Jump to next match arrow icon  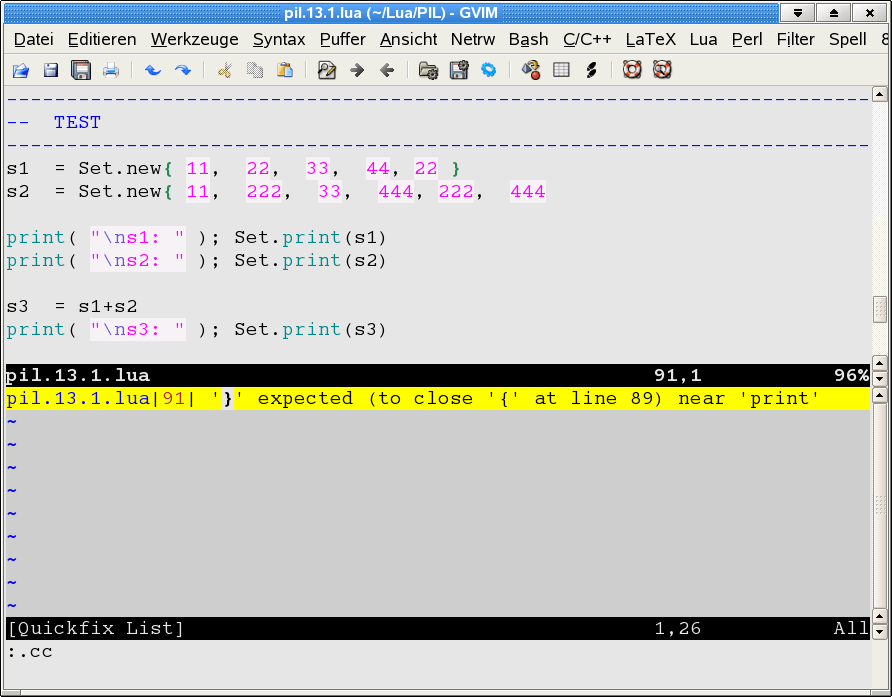(357, 71)
